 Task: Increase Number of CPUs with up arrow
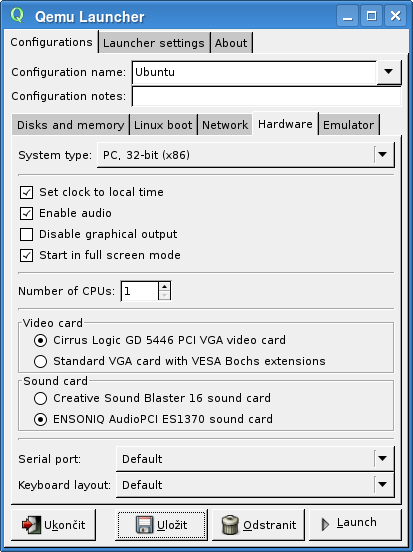[164, 286]
